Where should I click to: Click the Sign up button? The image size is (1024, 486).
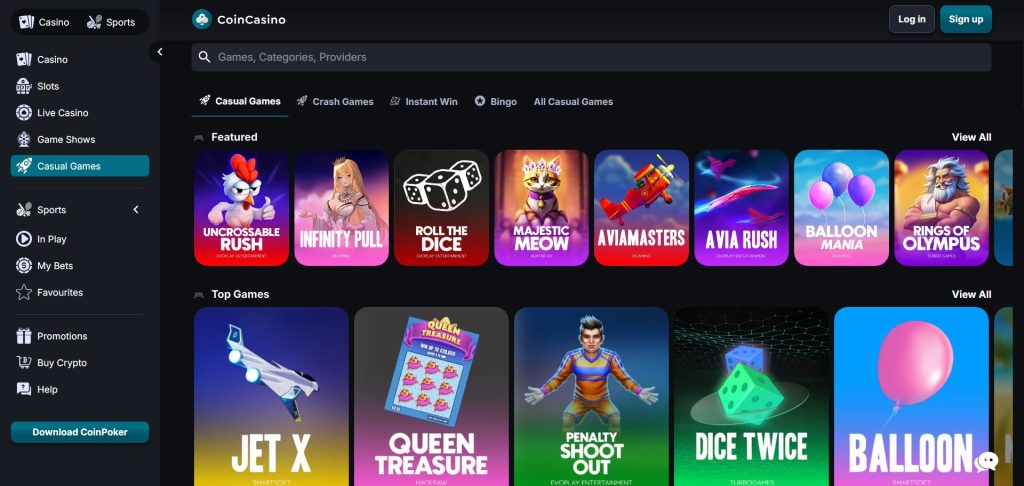click(966, 19)
